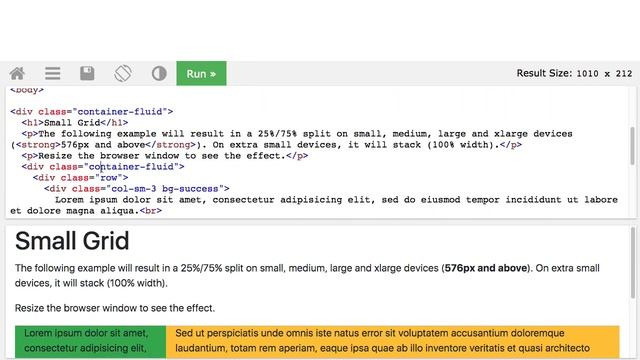Viewport: 640px width, 360px height.
Task: Toggle dark mode contrast icon
Action: tap(159, 73)
